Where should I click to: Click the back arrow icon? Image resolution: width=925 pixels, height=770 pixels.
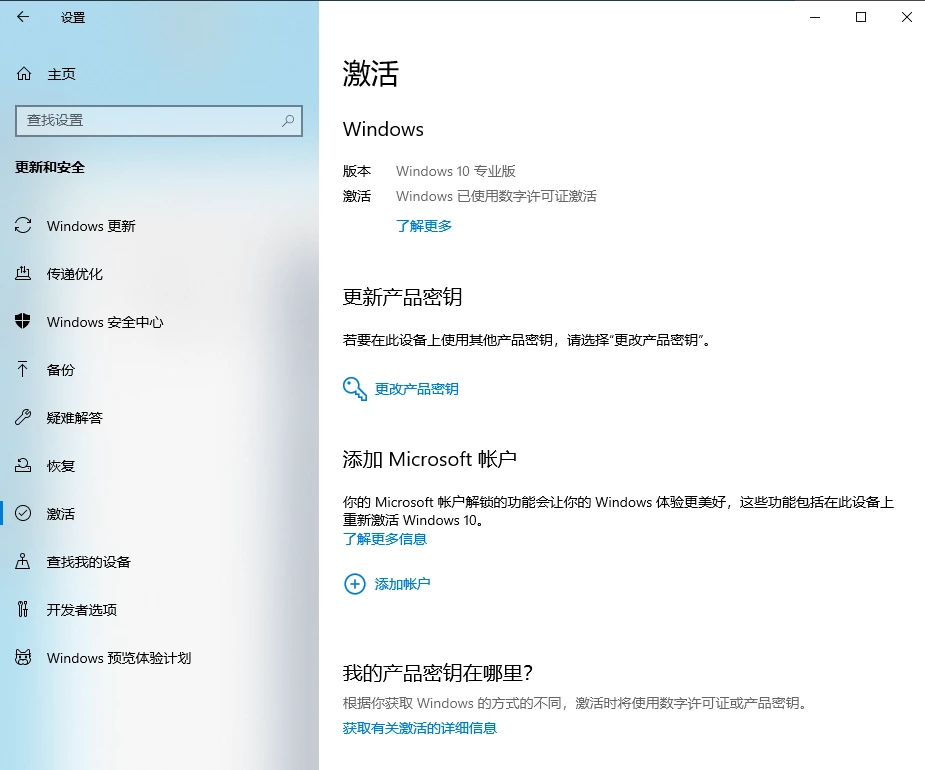pyautogui.click(x=23, y=17)
